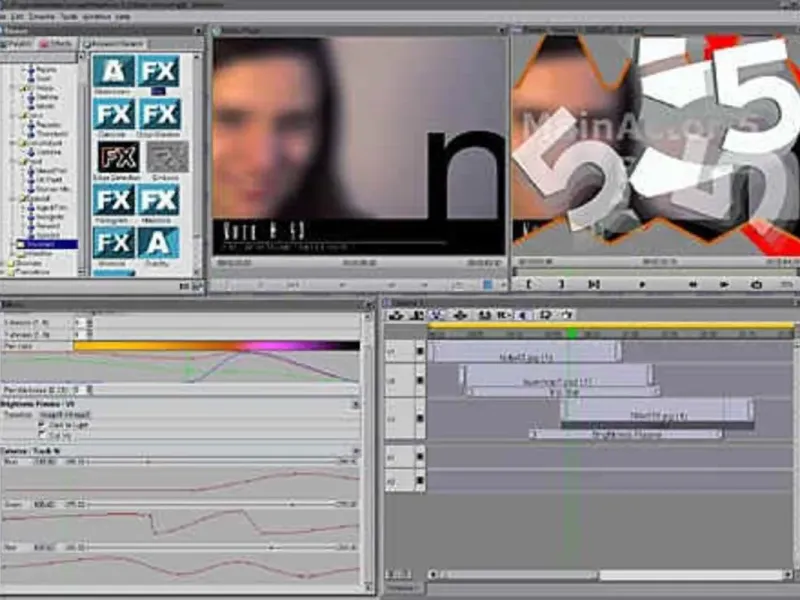Screen dimensions: 800x600
Task: Select the Brightness Freeze effect bar in timeline
Action: [626, 434]
